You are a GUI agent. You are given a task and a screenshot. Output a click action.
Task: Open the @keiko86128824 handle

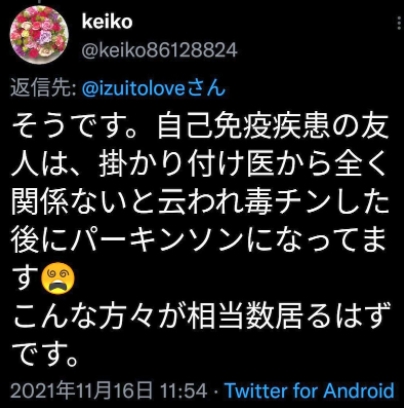(x=159, y=51)
